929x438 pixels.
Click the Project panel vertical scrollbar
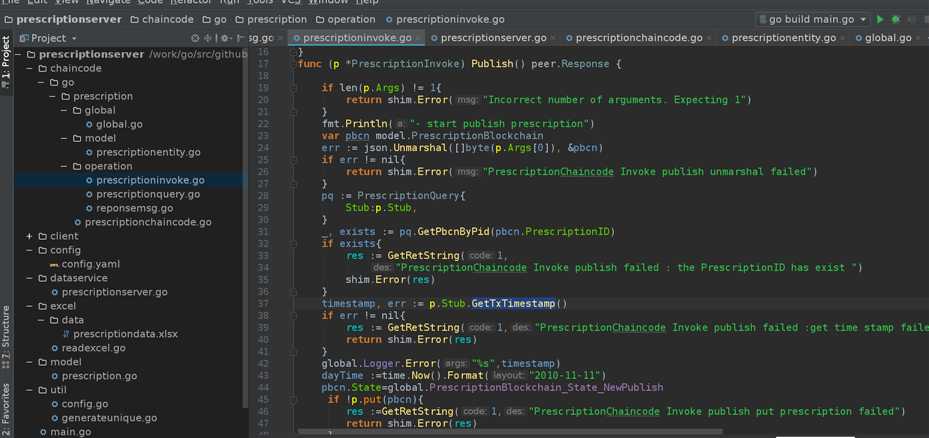245,228
